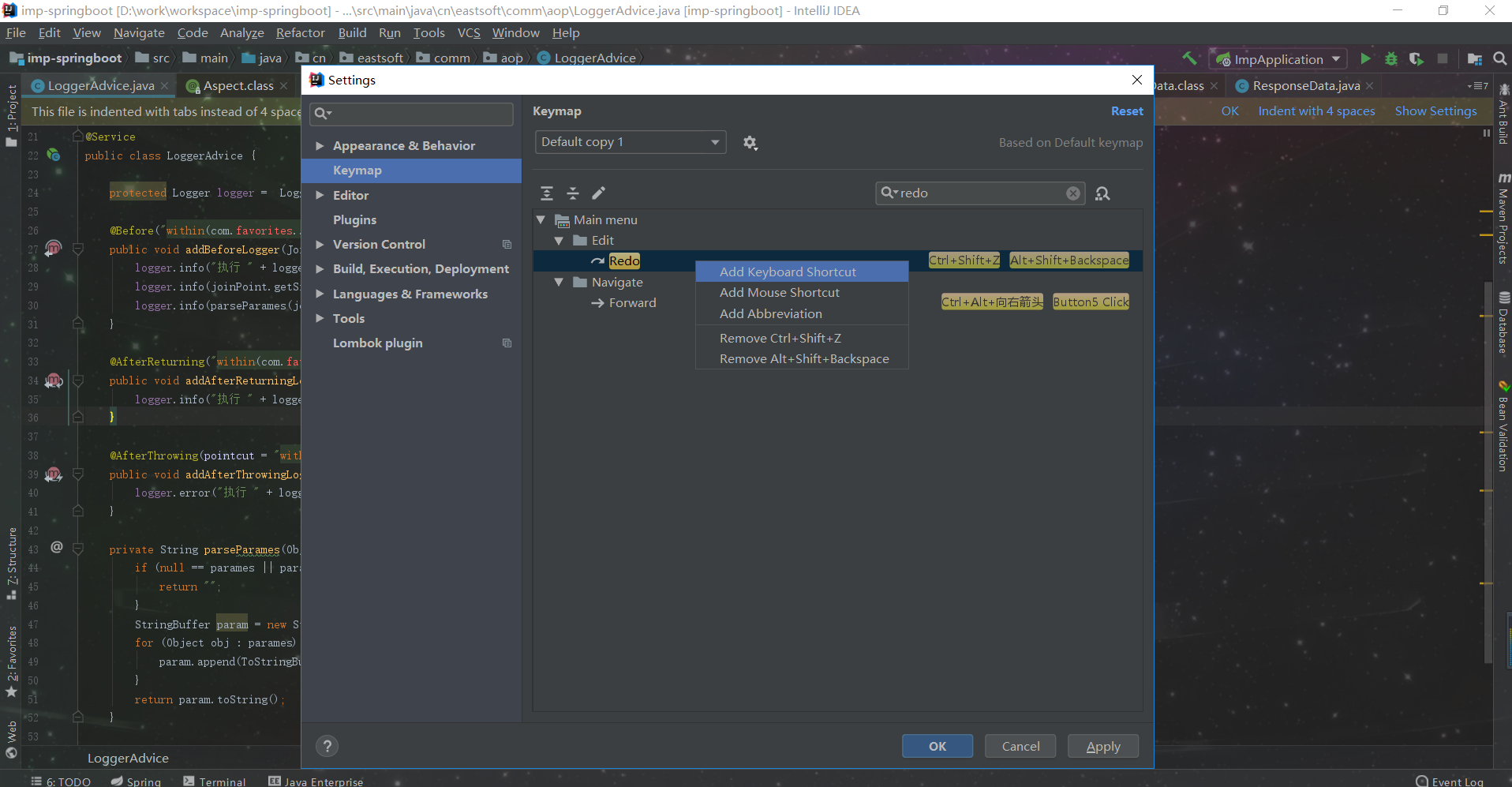Close the Aspect.class tab
This screenshot has height=787, width=1512.
coord(283,86)
